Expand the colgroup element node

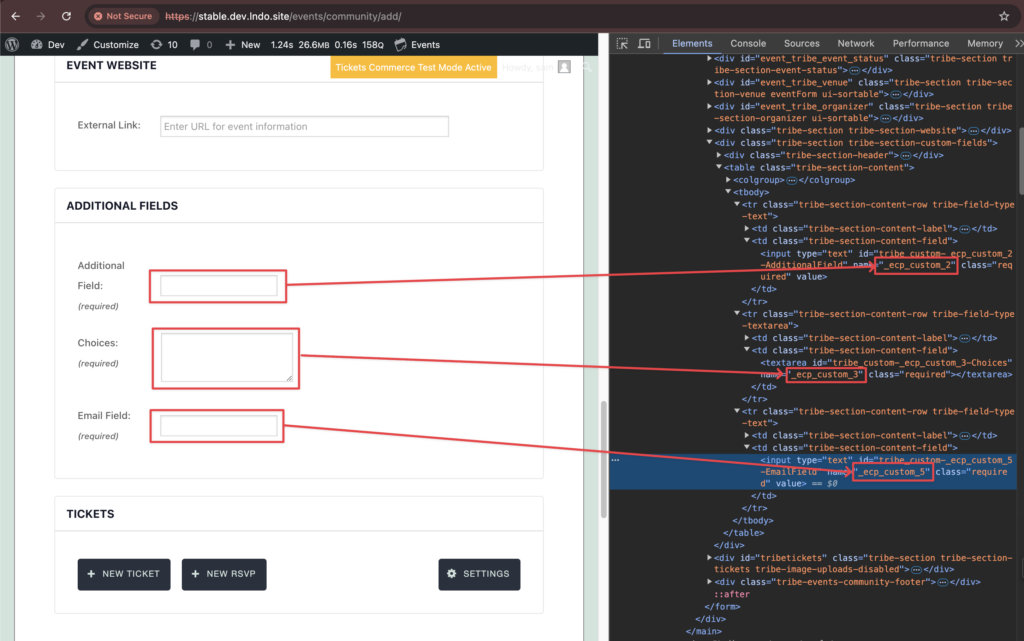click(728, 180)
